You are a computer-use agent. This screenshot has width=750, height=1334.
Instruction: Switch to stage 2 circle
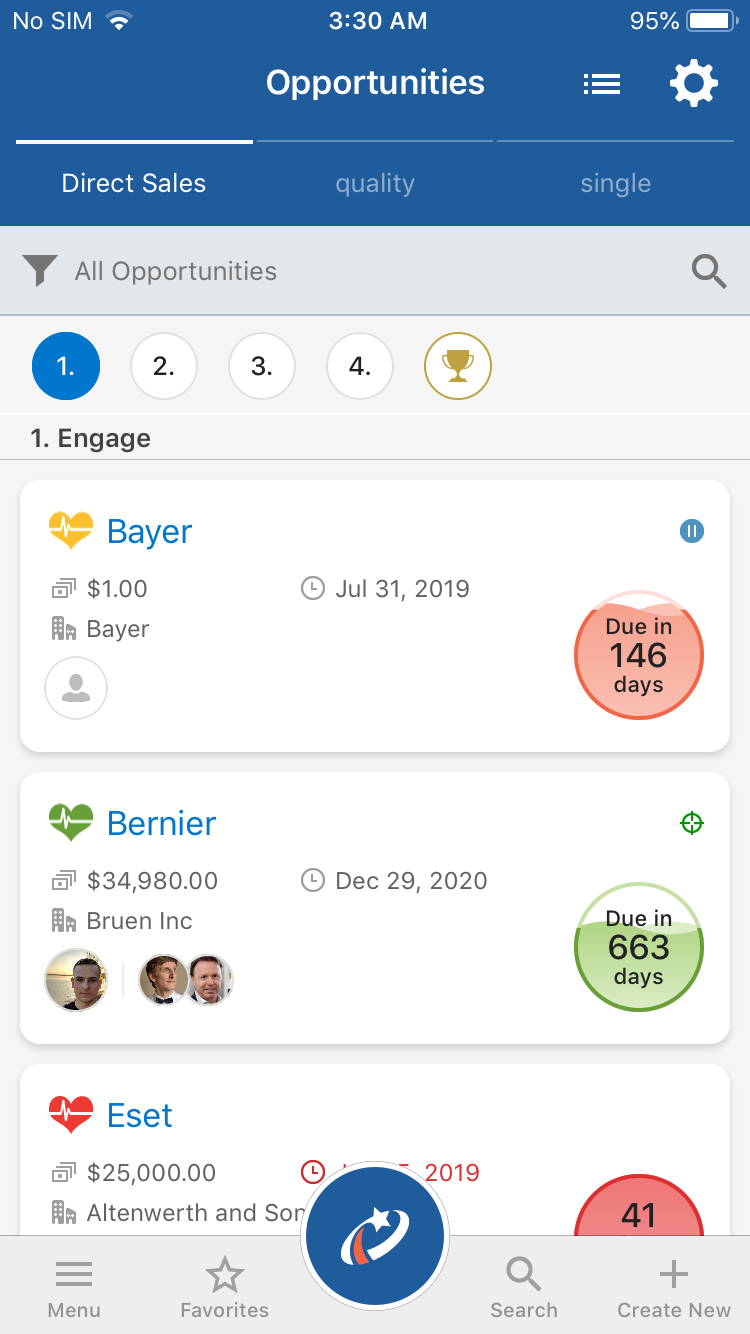coord(164,366)
